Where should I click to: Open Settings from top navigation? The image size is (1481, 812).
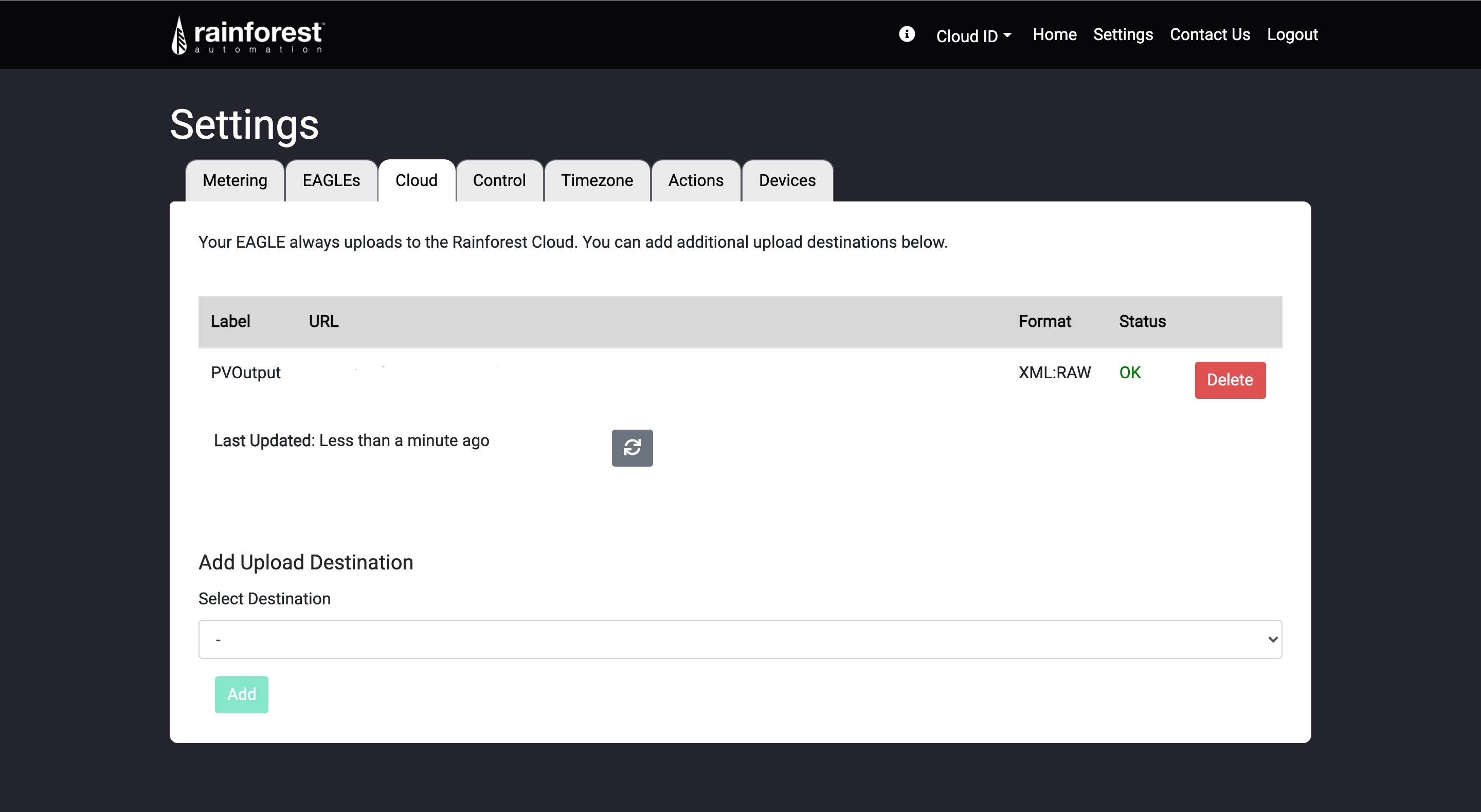[x=1123, y=34]
